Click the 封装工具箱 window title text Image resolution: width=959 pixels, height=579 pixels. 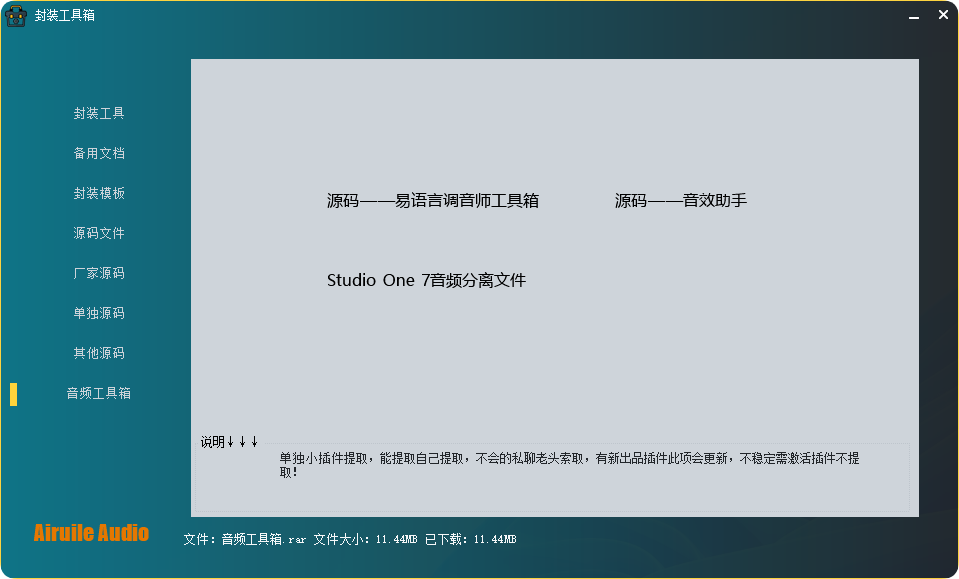coord(65,15)
